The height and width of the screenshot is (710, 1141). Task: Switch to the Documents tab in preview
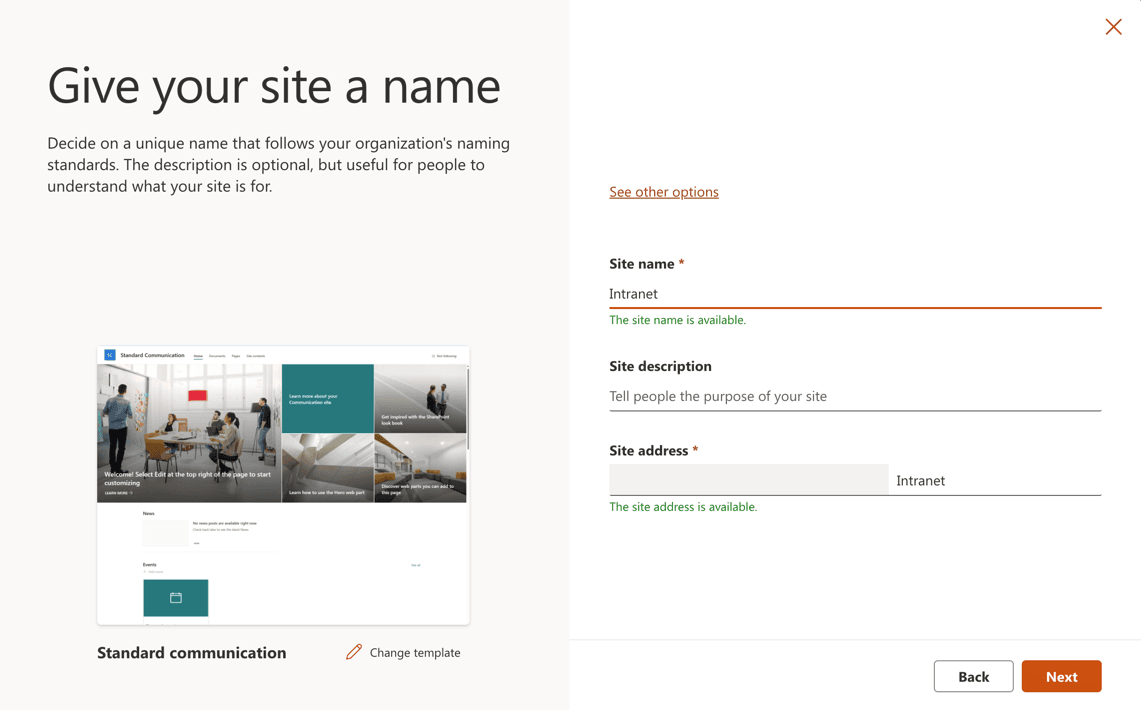tap(217, 356)
